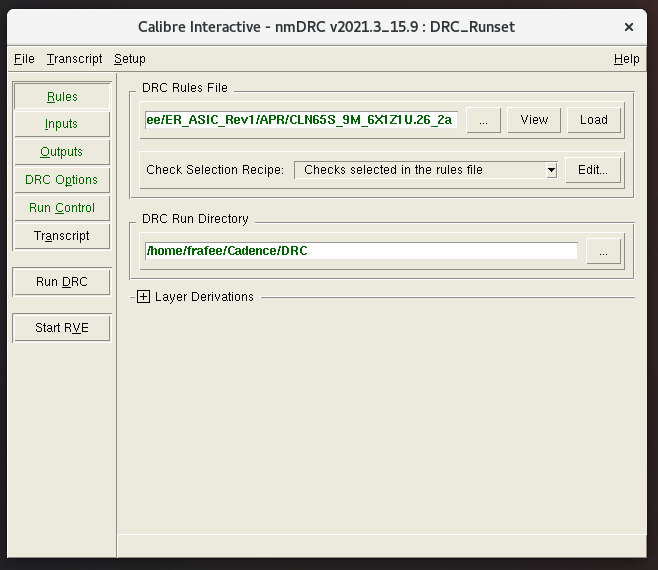Open the Check Selection Recipe dropdown
The width and height of the screenshot is (658, 570).
pos(426,170)
